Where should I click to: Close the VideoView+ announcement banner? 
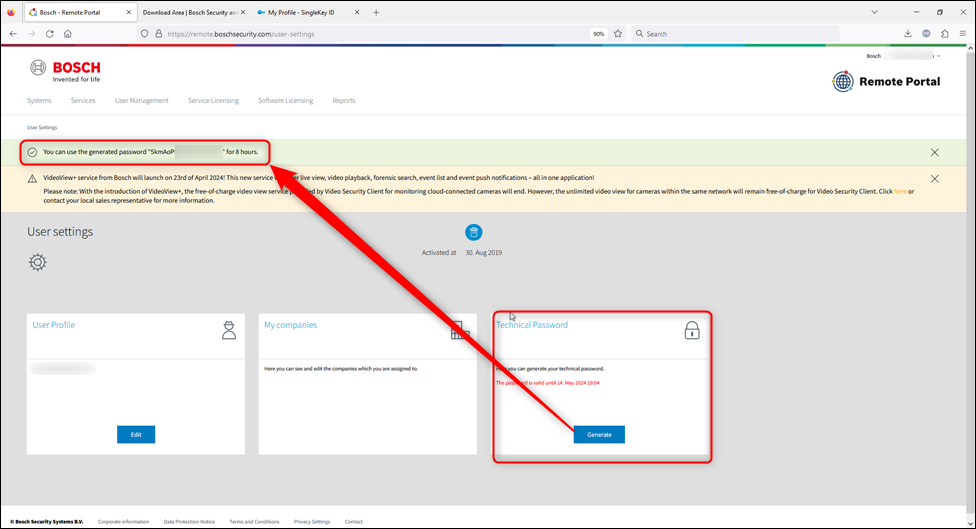click(x=934, y=178)
